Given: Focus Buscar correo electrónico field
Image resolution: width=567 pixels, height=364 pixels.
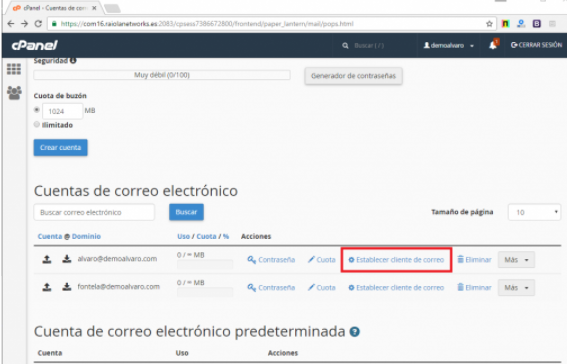Looking at the screenshot, I should (x=94, y=212).
